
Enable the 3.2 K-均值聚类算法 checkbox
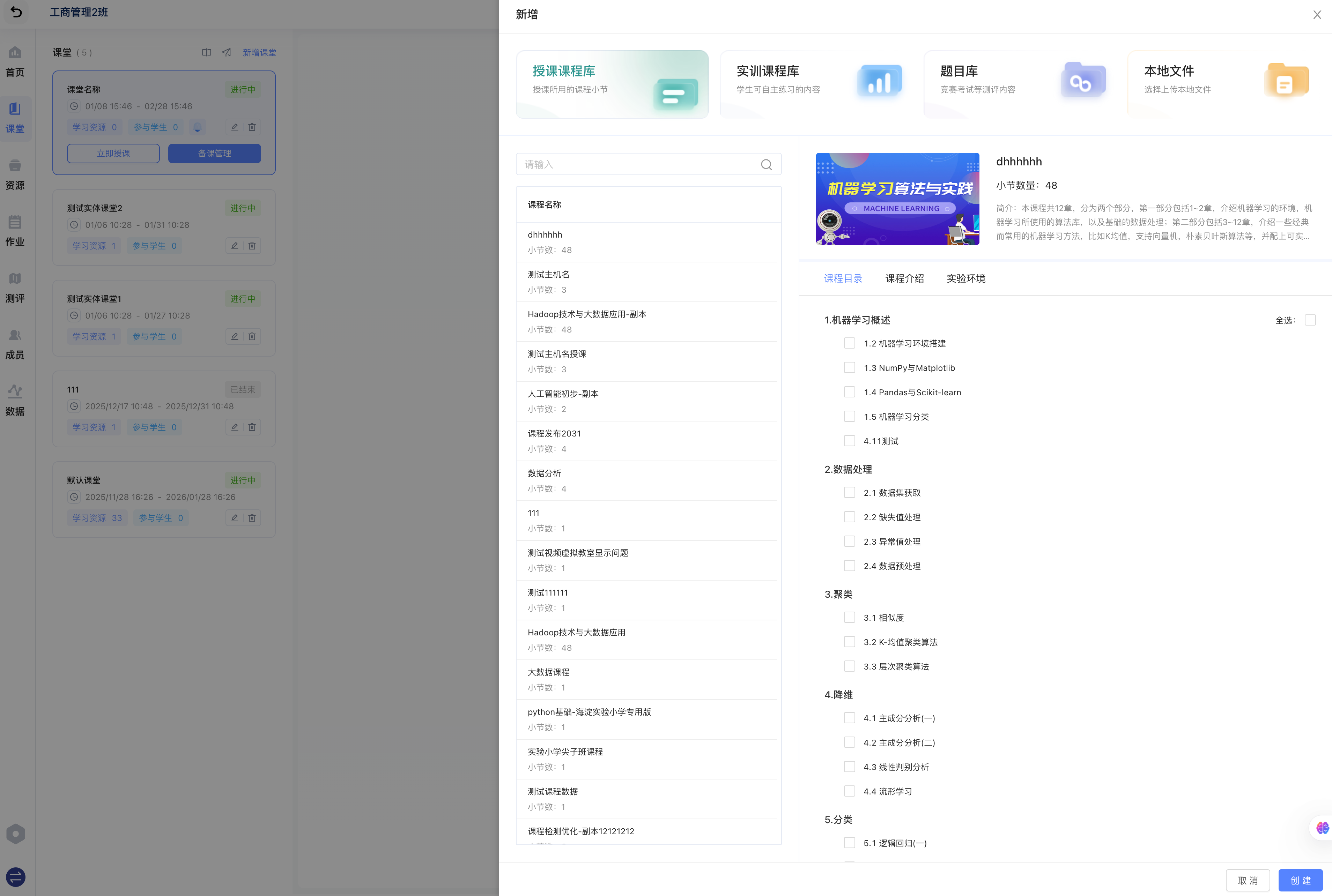click(x=849, y=642)
